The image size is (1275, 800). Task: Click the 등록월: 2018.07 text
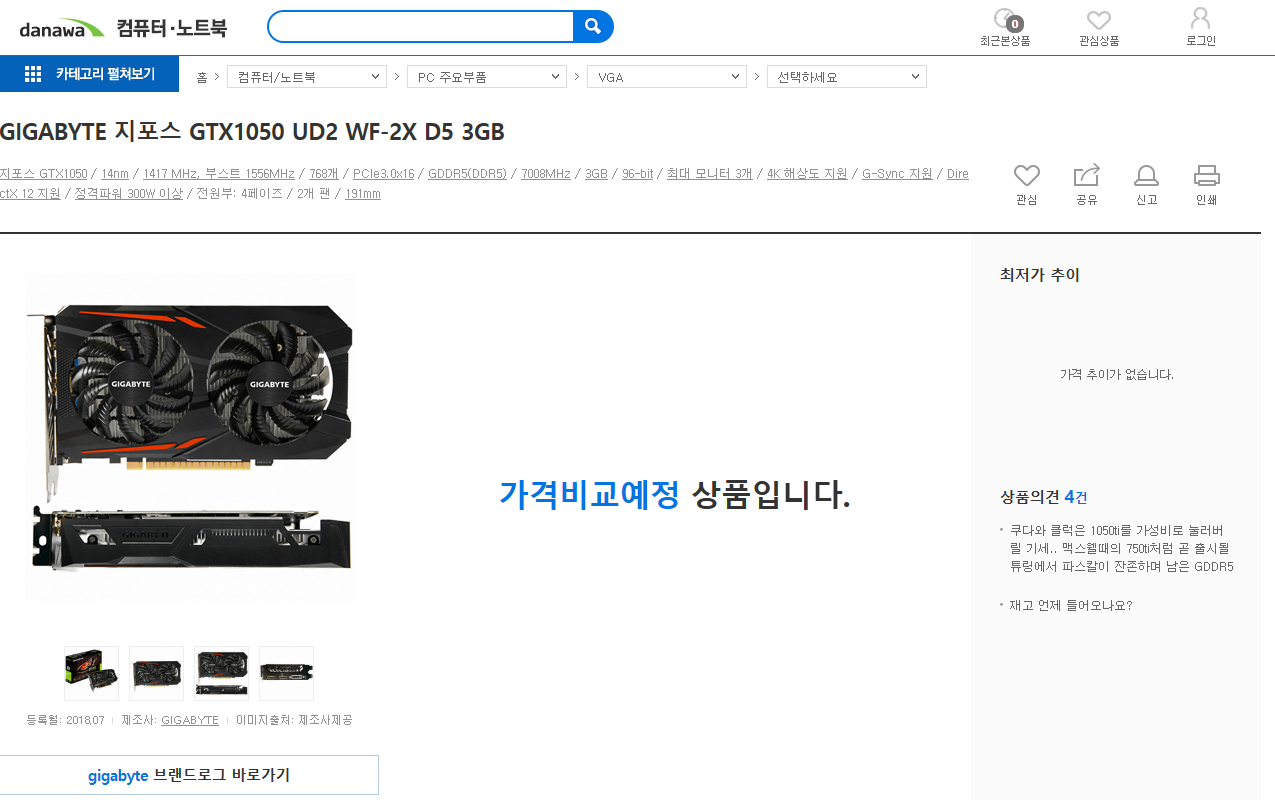tap(66, 720)
